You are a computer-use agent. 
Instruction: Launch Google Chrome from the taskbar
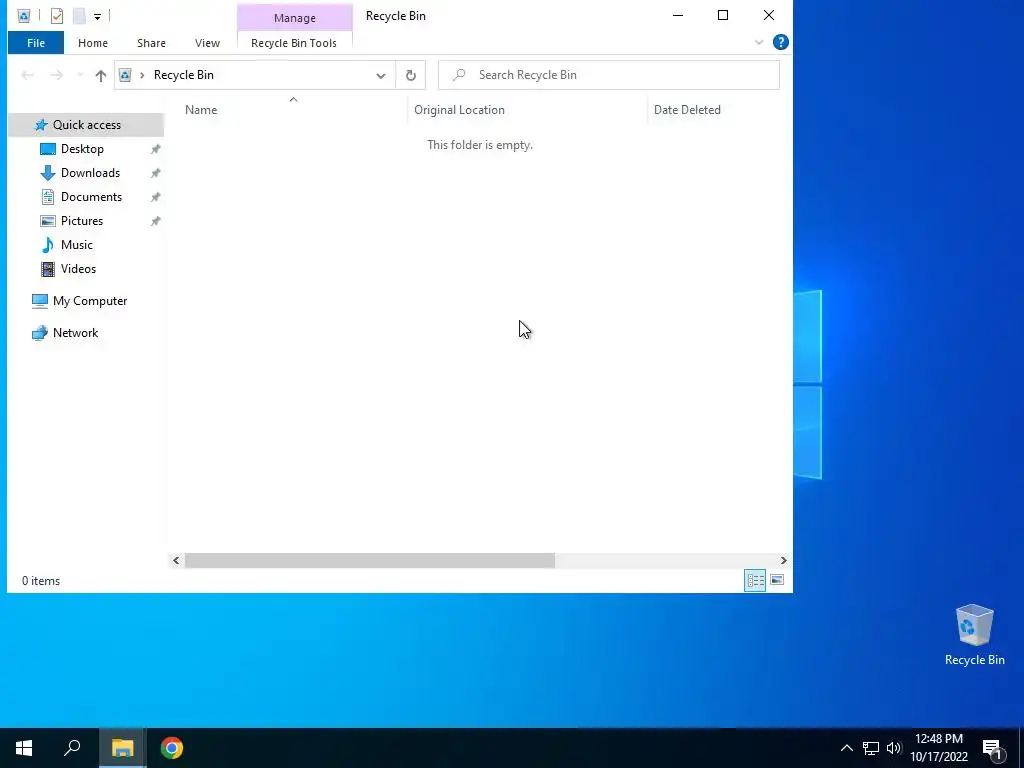(172, 748)
